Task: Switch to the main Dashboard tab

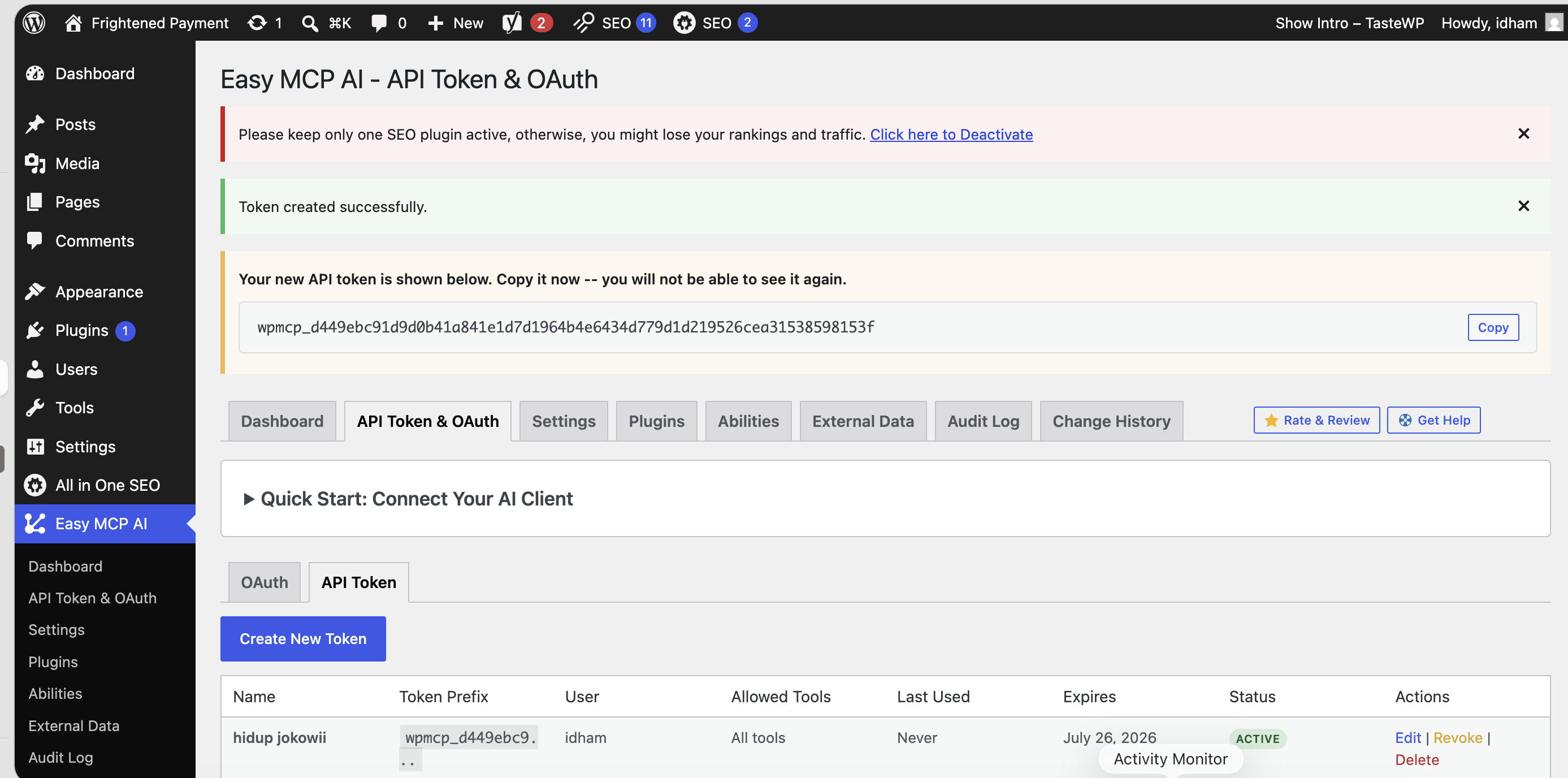Action: click(282, 421)
